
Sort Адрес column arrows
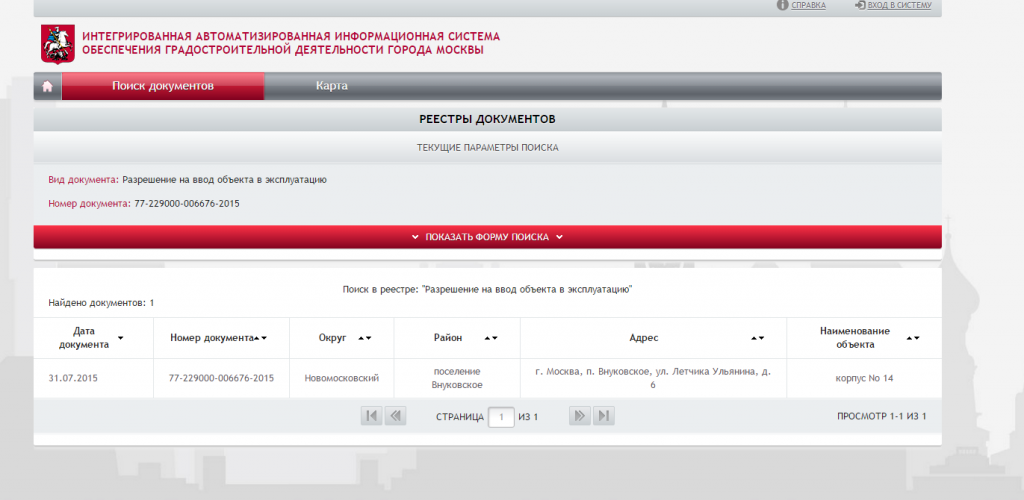[758, 338]
